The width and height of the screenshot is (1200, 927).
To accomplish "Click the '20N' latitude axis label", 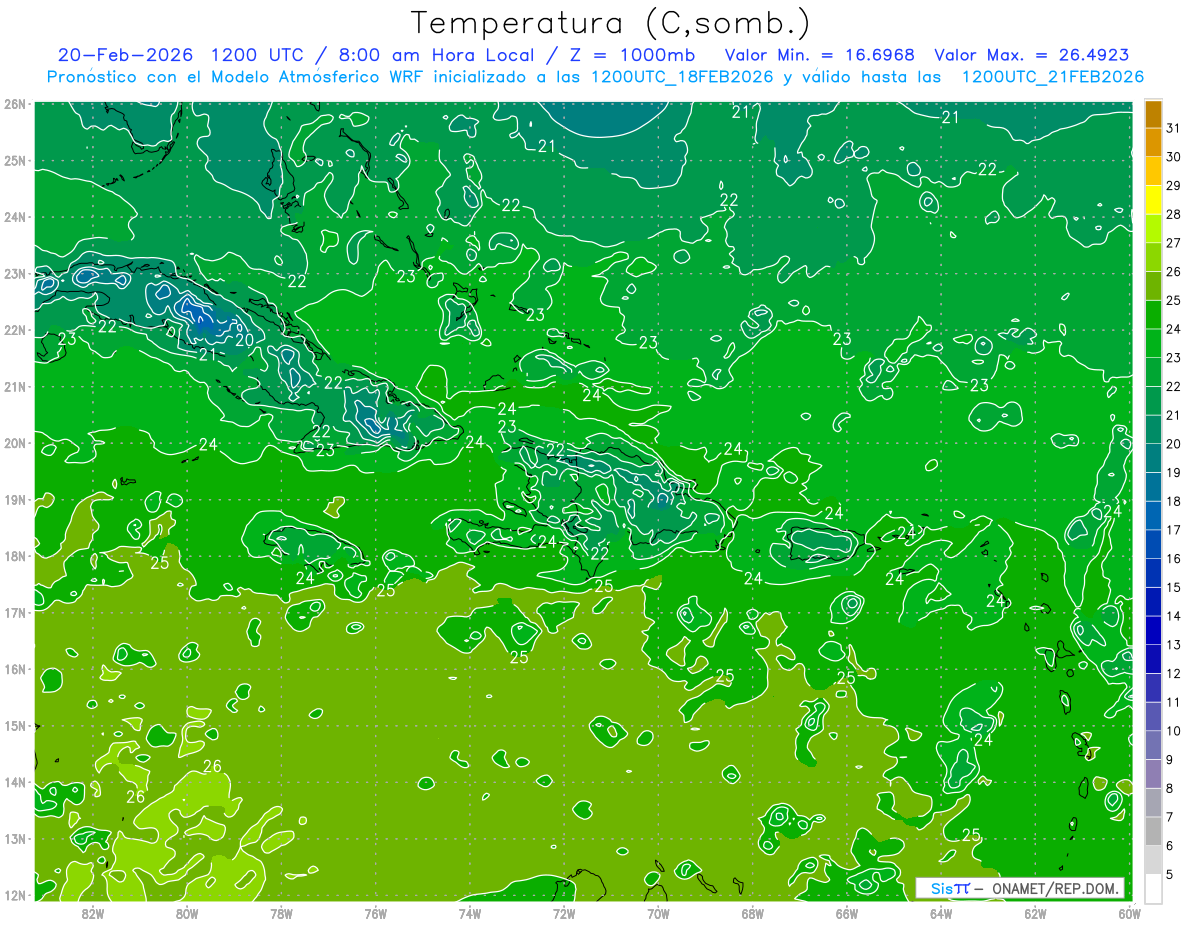I will pos(14,443).
